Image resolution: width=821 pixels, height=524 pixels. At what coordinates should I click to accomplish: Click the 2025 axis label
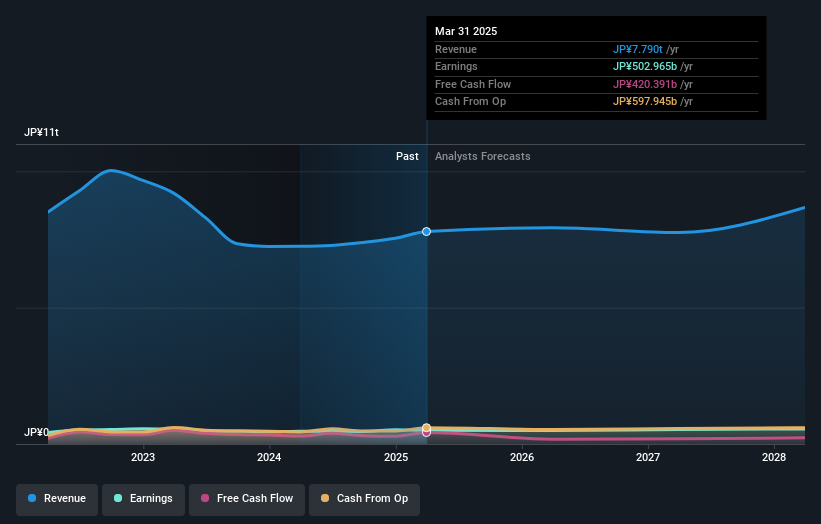pyautogui.click(x=396, y=457)
